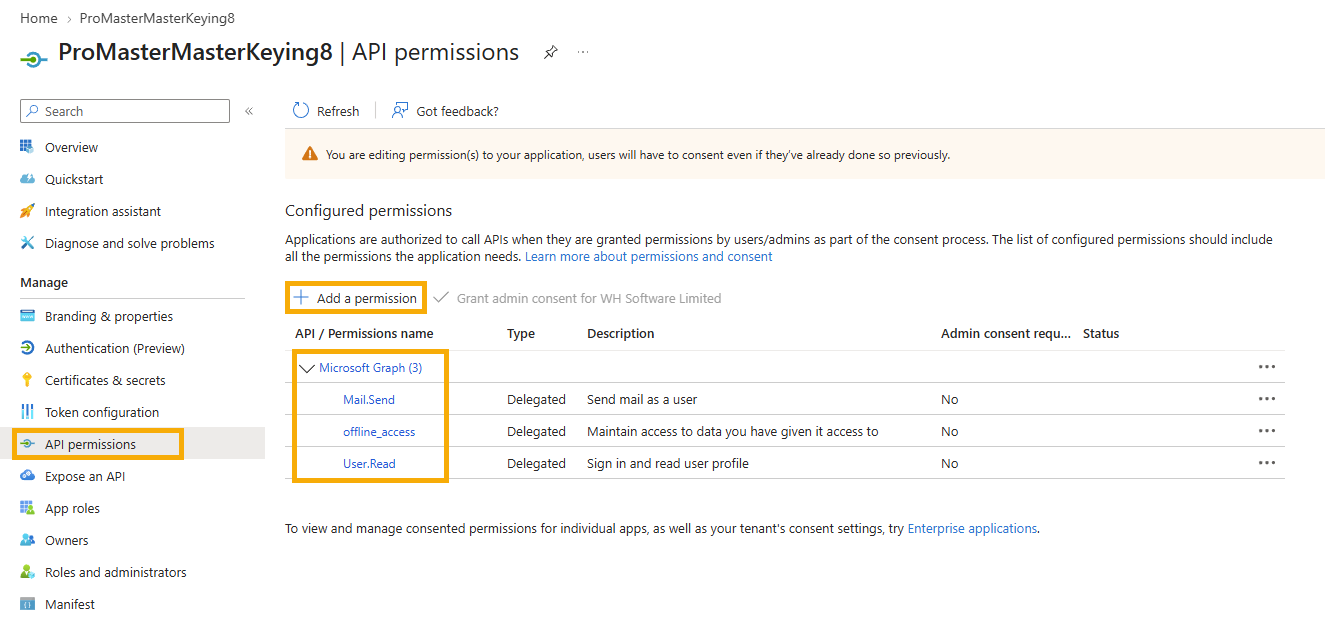
Task: Select Certificates & secrets in sidebar
Action: pyautogui.click(x=105, y=380)
